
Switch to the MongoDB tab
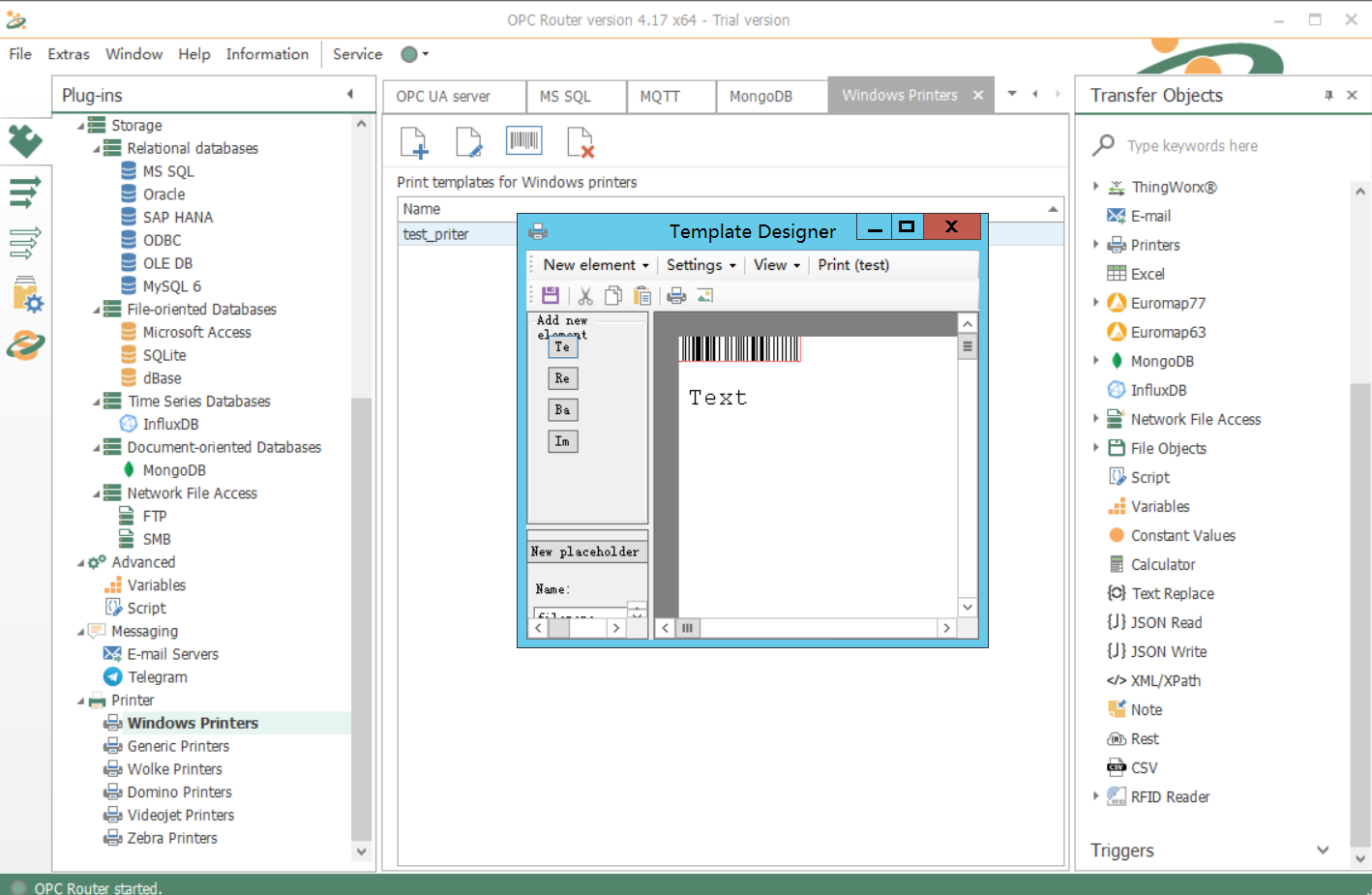point(761,96)
